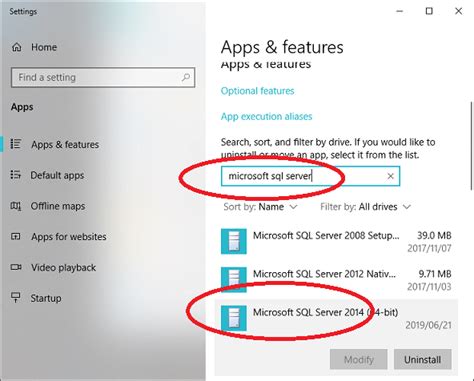Click the 2017/11/07 install date
474x381 pixels.
(429, 248)
